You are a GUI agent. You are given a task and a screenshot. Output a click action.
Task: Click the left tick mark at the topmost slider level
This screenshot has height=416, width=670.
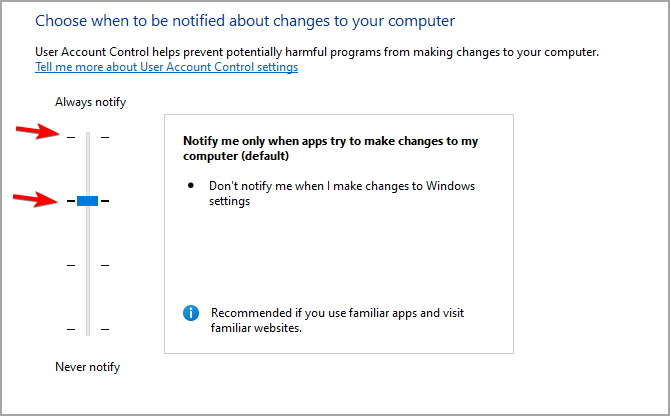click(x=70, y=137)
